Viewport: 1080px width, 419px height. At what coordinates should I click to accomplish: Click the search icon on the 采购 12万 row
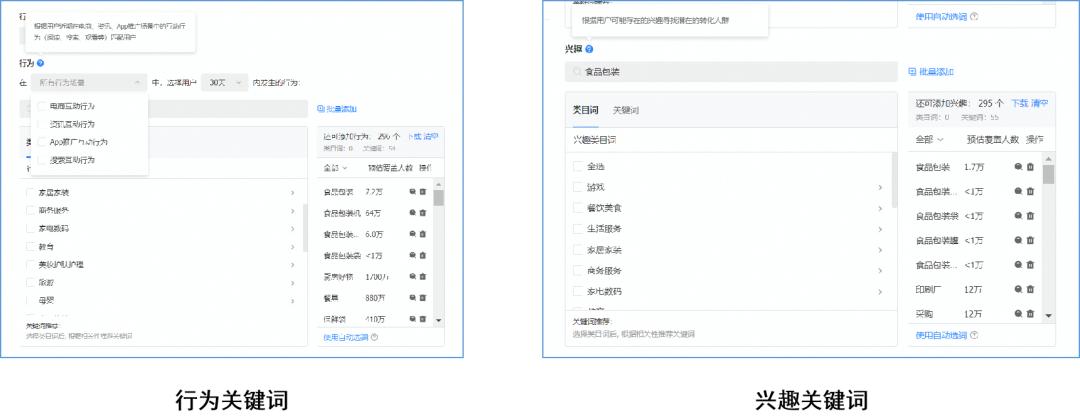1018,314
